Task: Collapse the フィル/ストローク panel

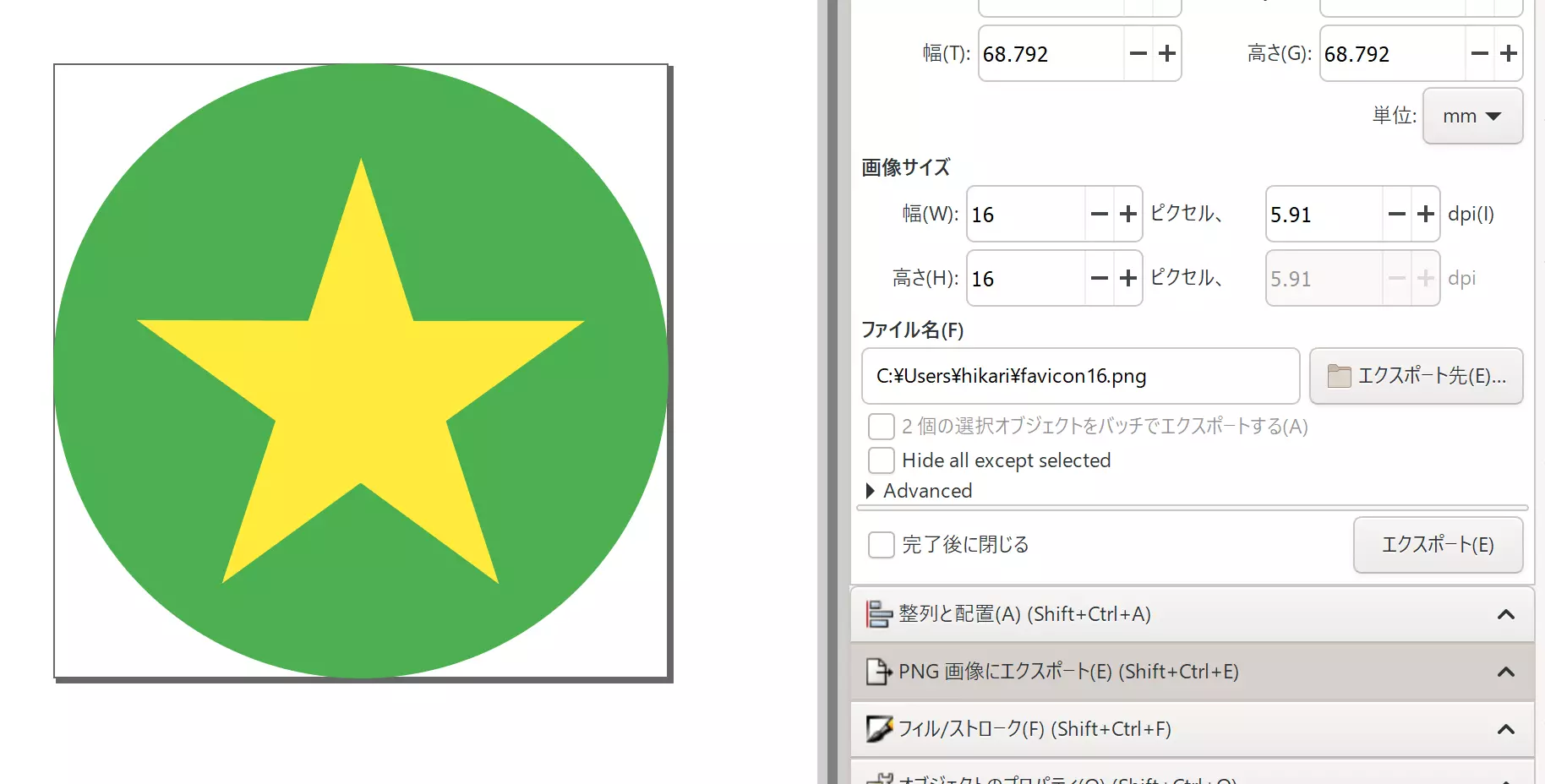Action: point(1505,728)
